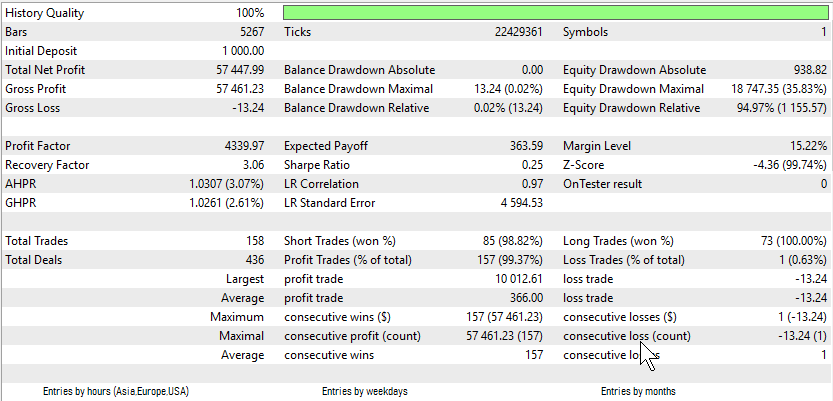Click the green History Quality progress bar
The width and height of the screenshot is (833, 401).
coord(555,13)
